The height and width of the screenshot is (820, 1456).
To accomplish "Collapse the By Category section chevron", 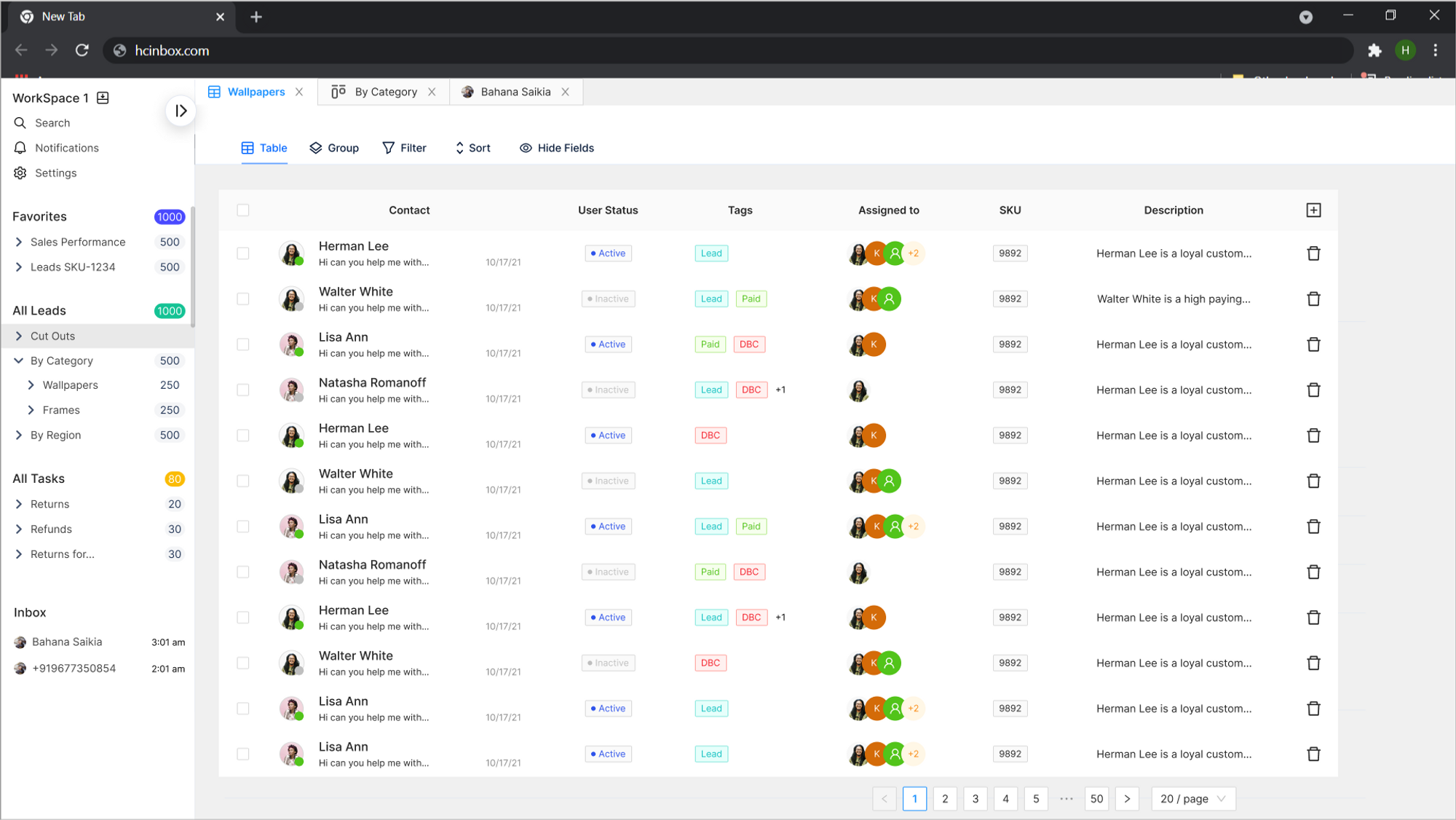I will click(19, 361).
